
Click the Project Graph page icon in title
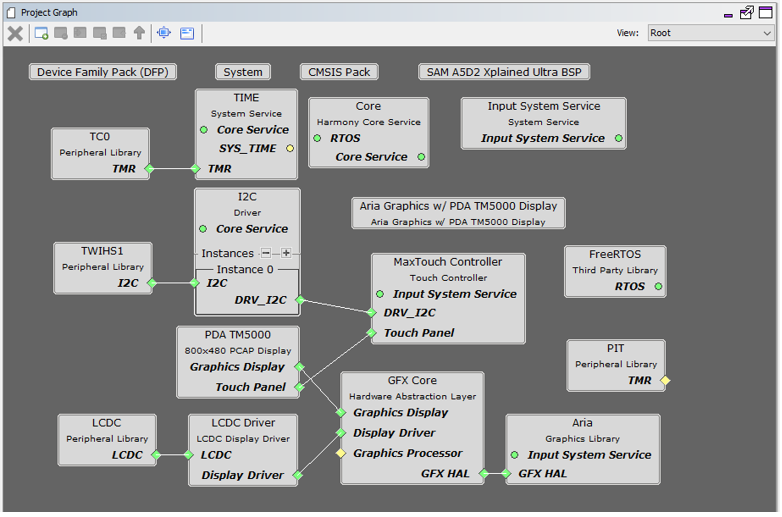click(11, 12)
